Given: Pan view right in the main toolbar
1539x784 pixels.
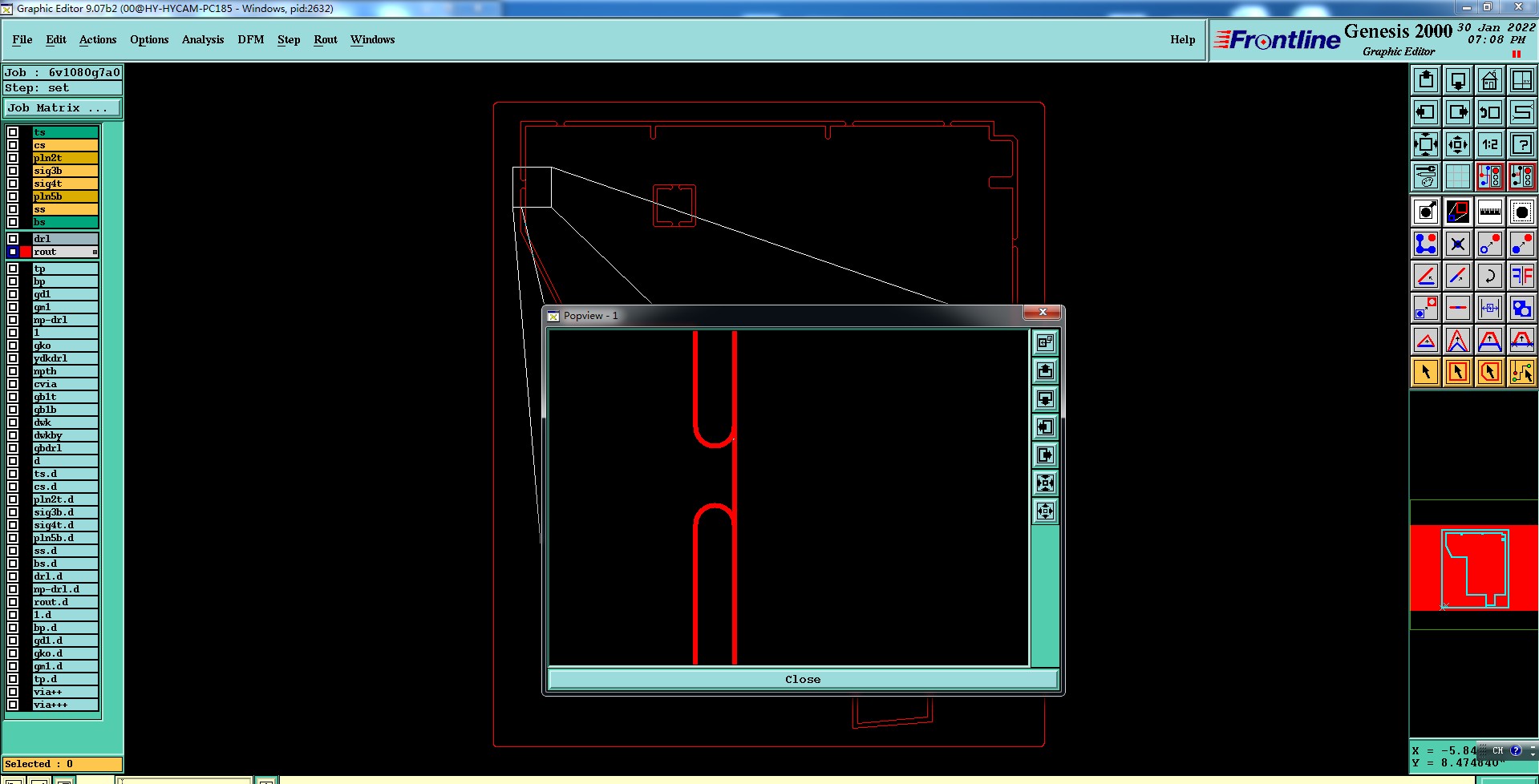Looking at the screenshot, I should (1458, 112).
